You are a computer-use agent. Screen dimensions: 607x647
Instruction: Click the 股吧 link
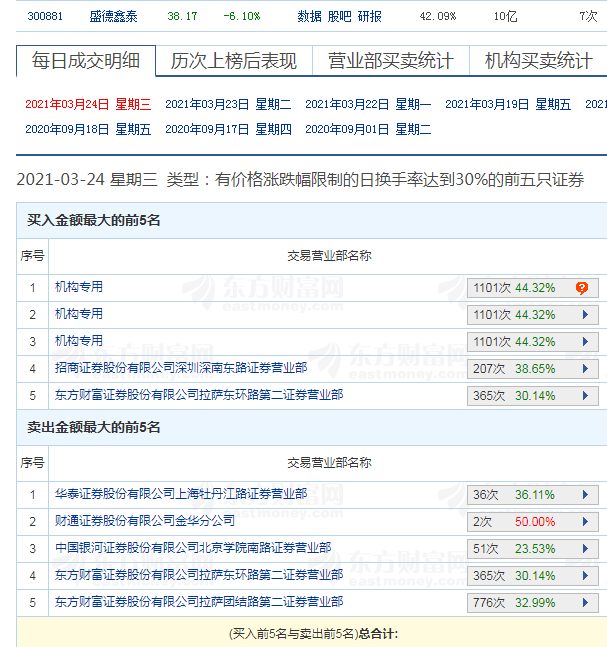[x=340, y=16]
